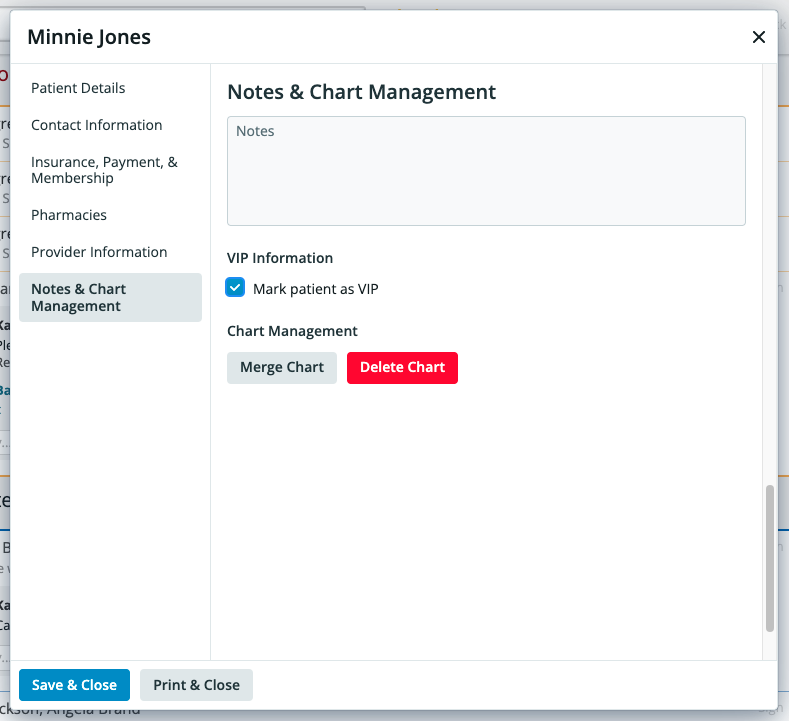Click the Notes & Chart Management page heading

(x=361, y=92)
